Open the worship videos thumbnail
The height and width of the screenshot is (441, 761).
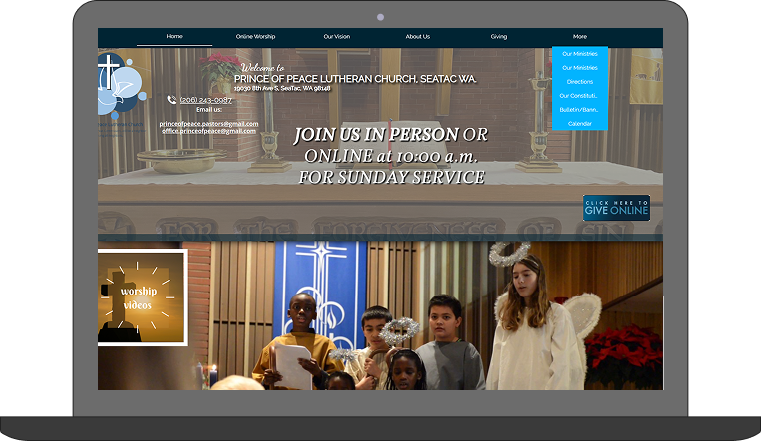point(141,298)
